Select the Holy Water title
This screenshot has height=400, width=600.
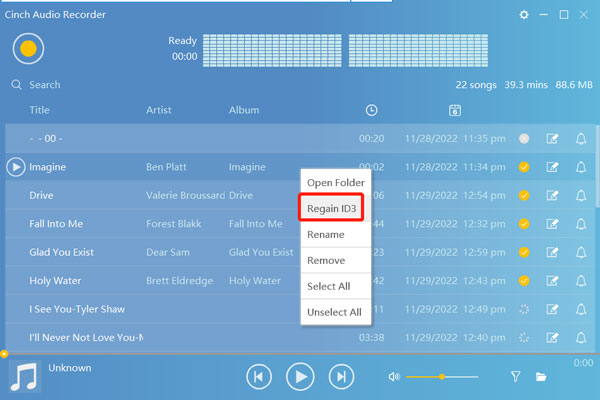tap(55, 281)
